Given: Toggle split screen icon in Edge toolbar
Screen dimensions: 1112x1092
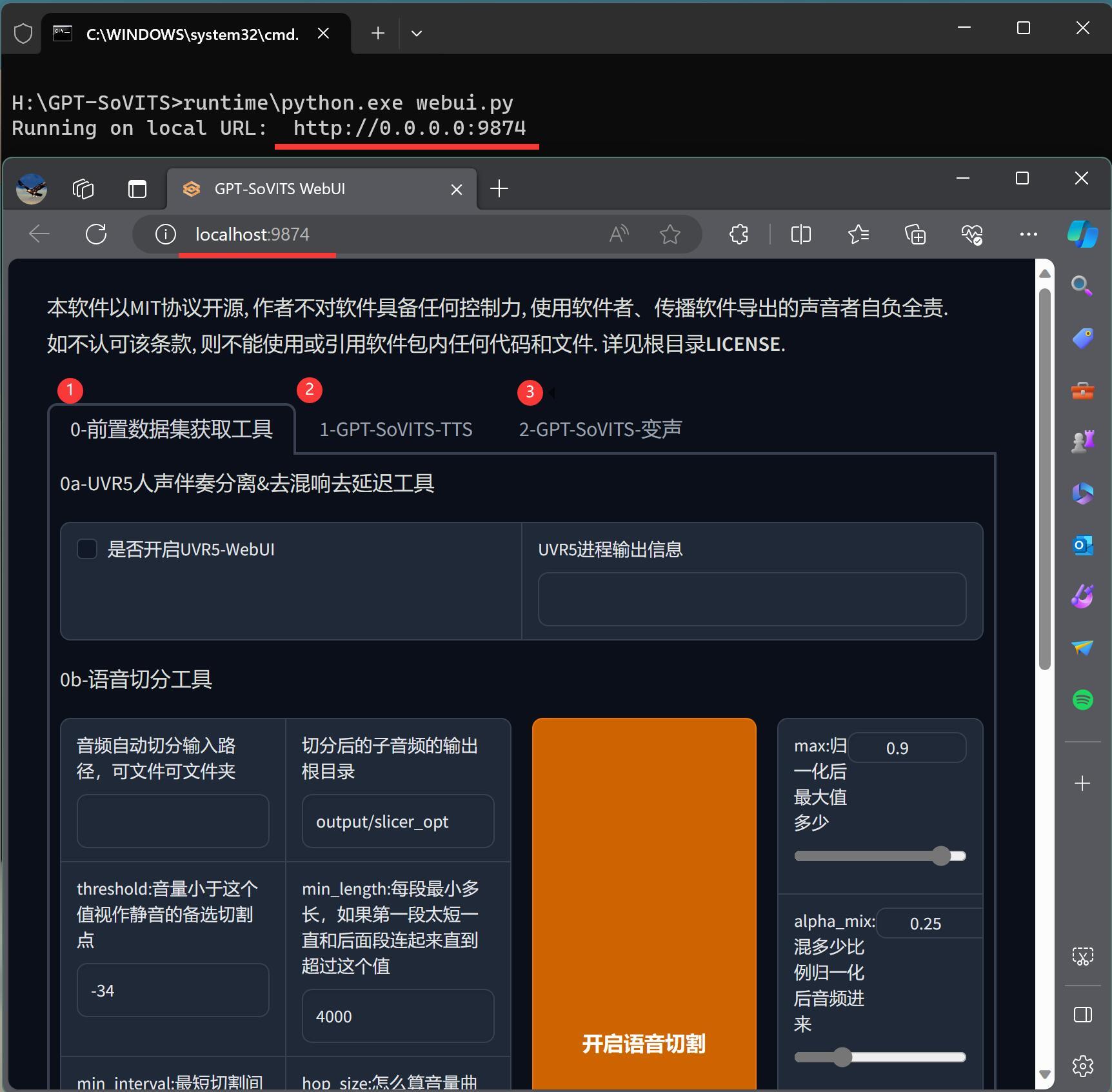Looking at the screenshot, I should coord(800,234).
